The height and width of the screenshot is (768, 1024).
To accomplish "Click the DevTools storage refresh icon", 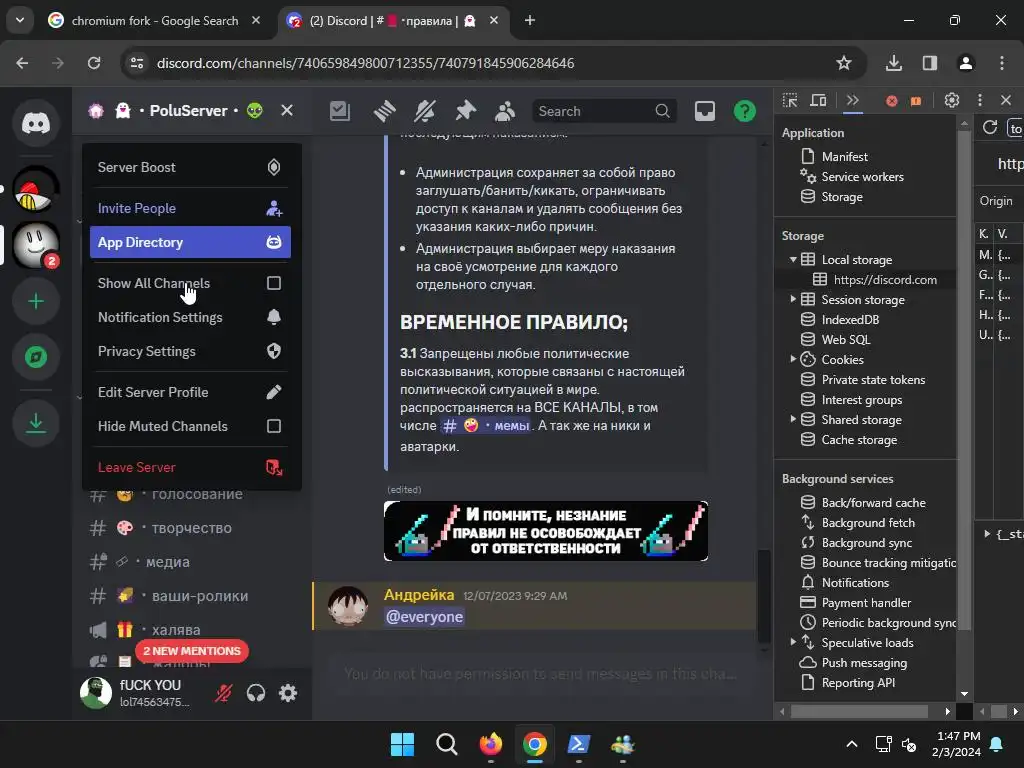I will [x=990, y=127].
